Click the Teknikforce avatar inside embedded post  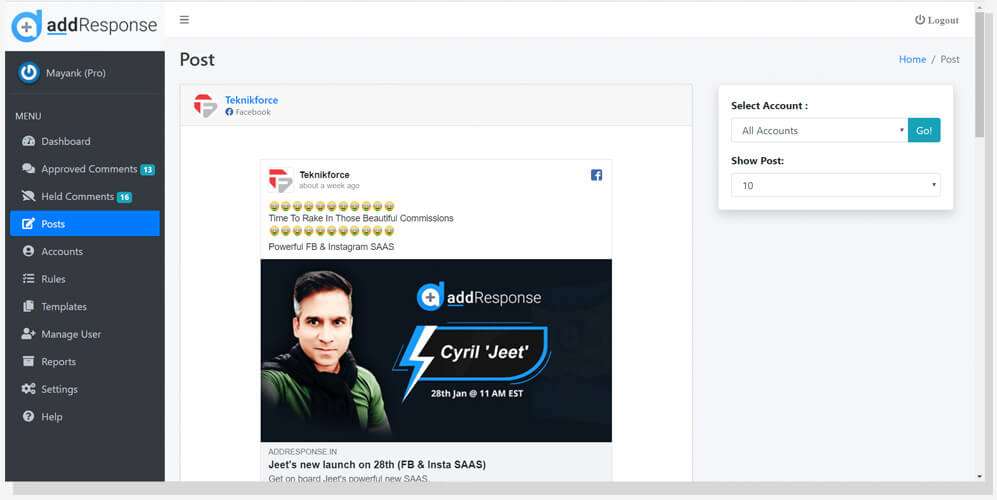[x=280, y=180]
